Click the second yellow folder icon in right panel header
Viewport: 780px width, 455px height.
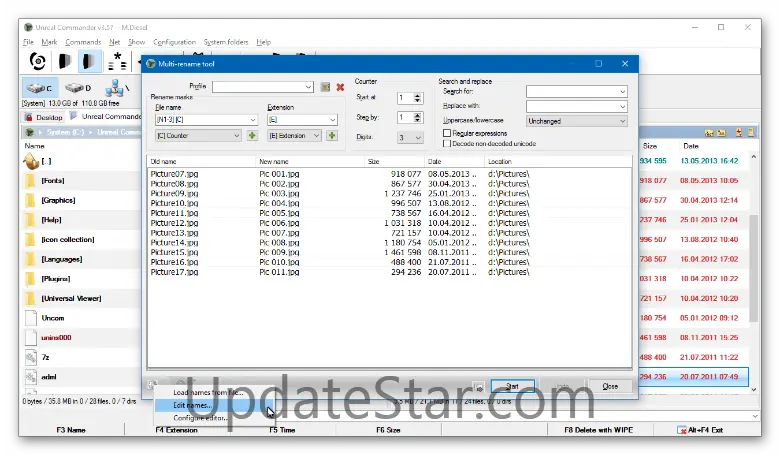coord(721,133)
